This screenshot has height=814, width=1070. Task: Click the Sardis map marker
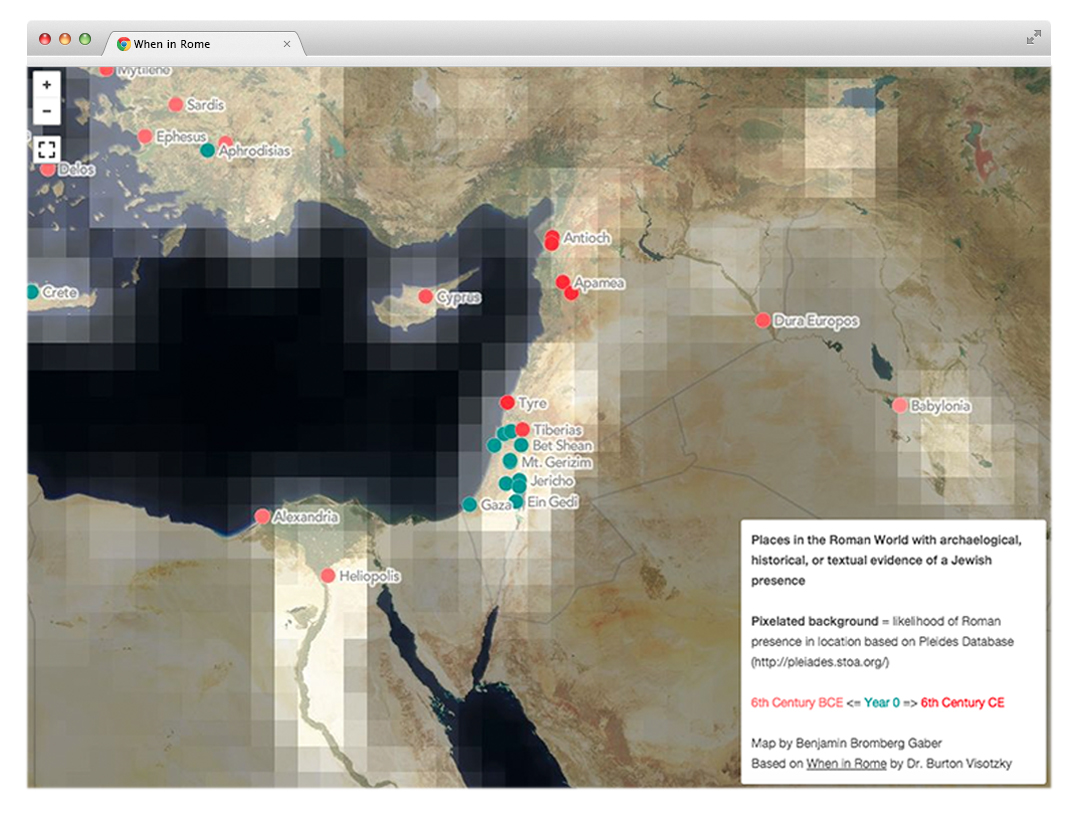(175, 104)
